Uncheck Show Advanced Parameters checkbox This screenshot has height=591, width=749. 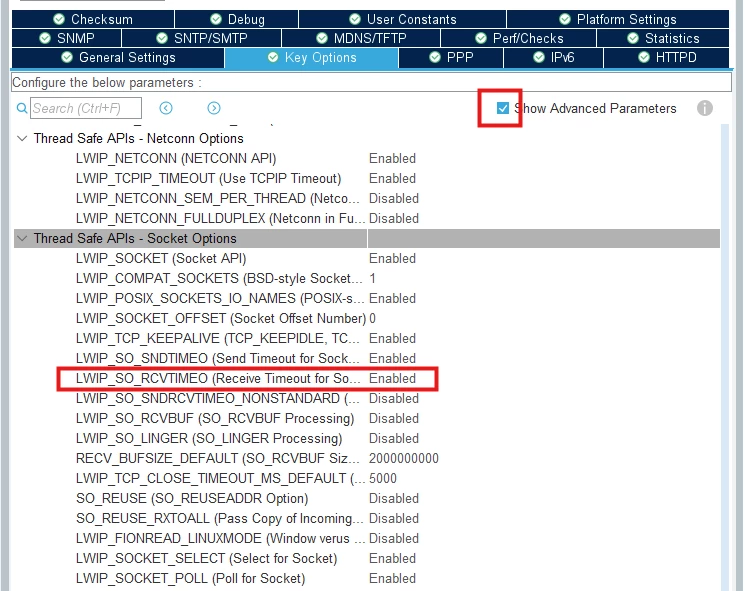[503, 108]
